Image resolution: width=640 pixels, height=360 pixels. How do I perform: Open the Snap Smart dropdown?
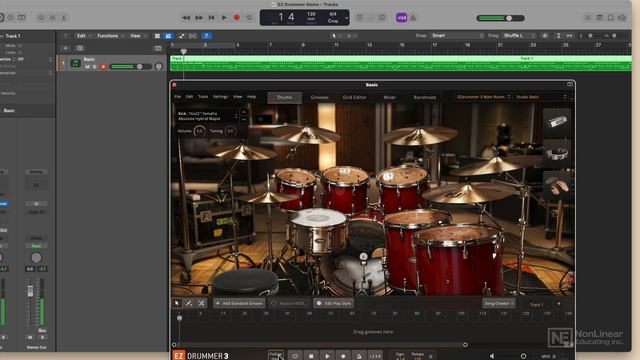(x=457, y=36)
